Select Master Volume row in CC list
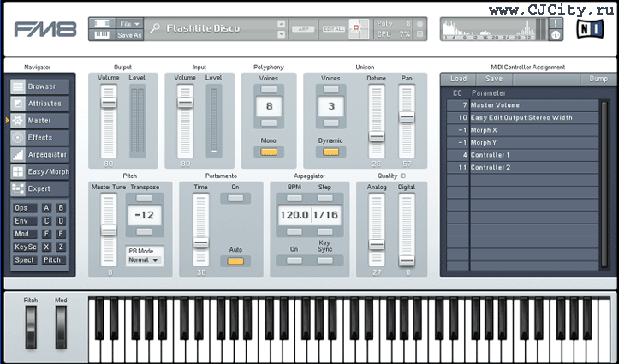Image resolution: width=619 pixels, height=364 pixels. (522, 105)
